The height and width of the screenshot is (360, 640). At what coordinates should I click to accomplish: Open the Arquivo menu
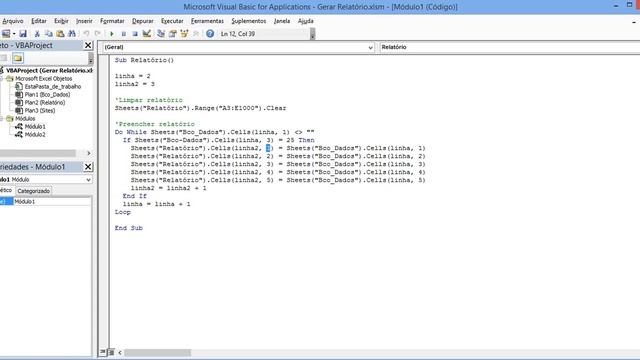pos(13,21)
